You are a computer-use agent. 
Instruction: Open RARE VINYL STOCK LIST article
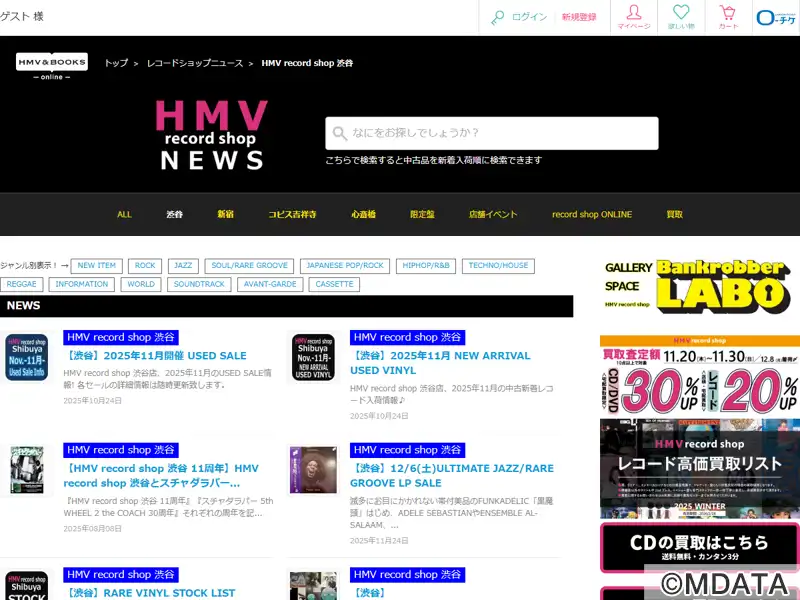coord(149,593)
